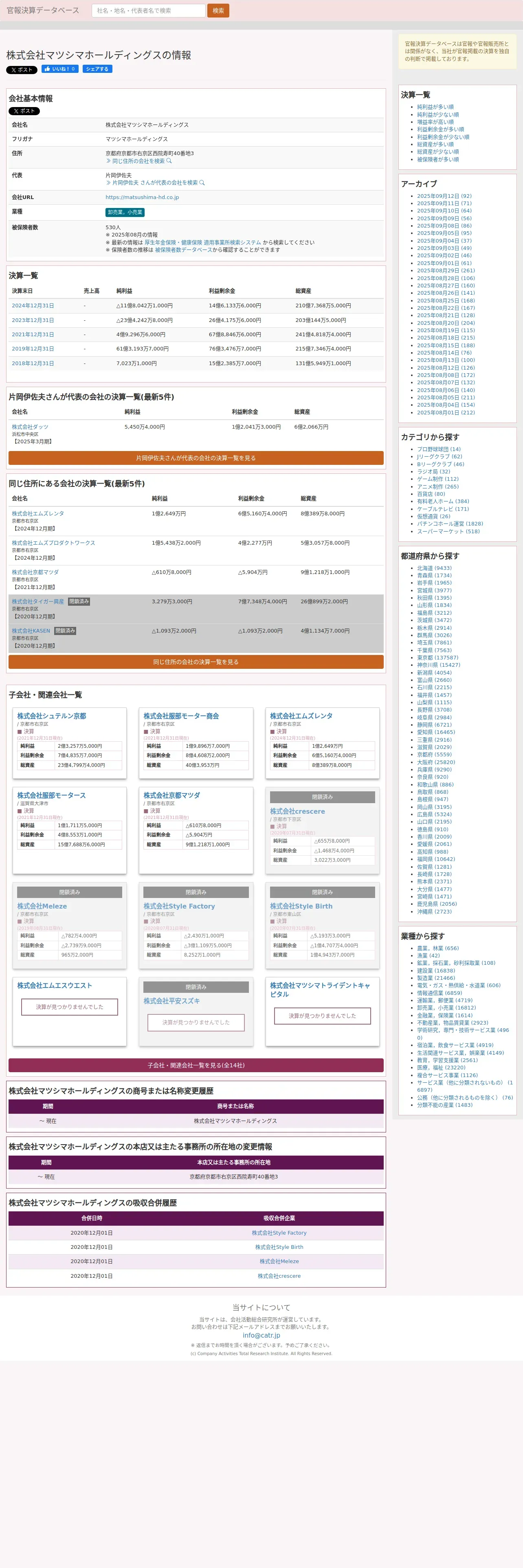Screen dimensions: 523x1568
Task: Open the 2019年12月31日 settlement entry
Action: click(33, 349)
